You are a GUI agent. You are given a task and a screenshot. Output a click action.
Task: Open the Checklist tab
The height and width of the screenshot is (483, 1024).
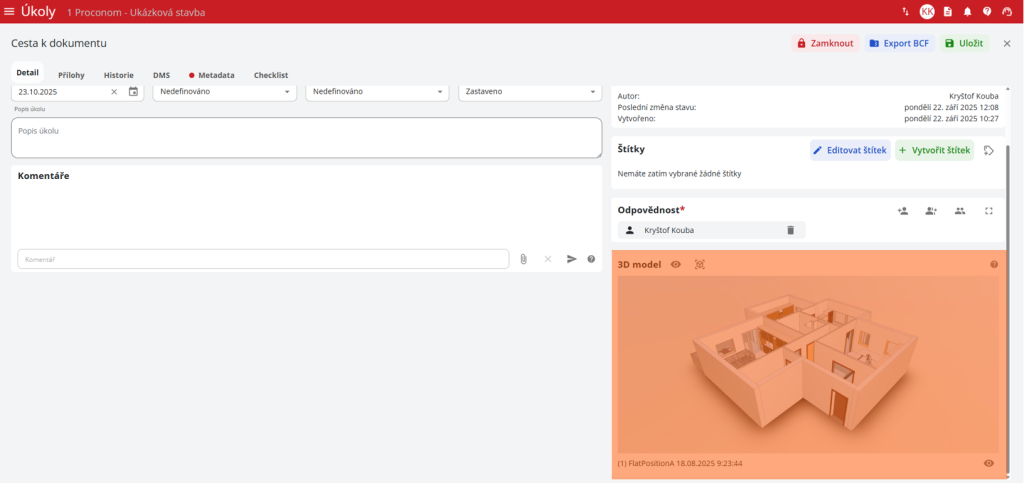[x=270, y=75]
